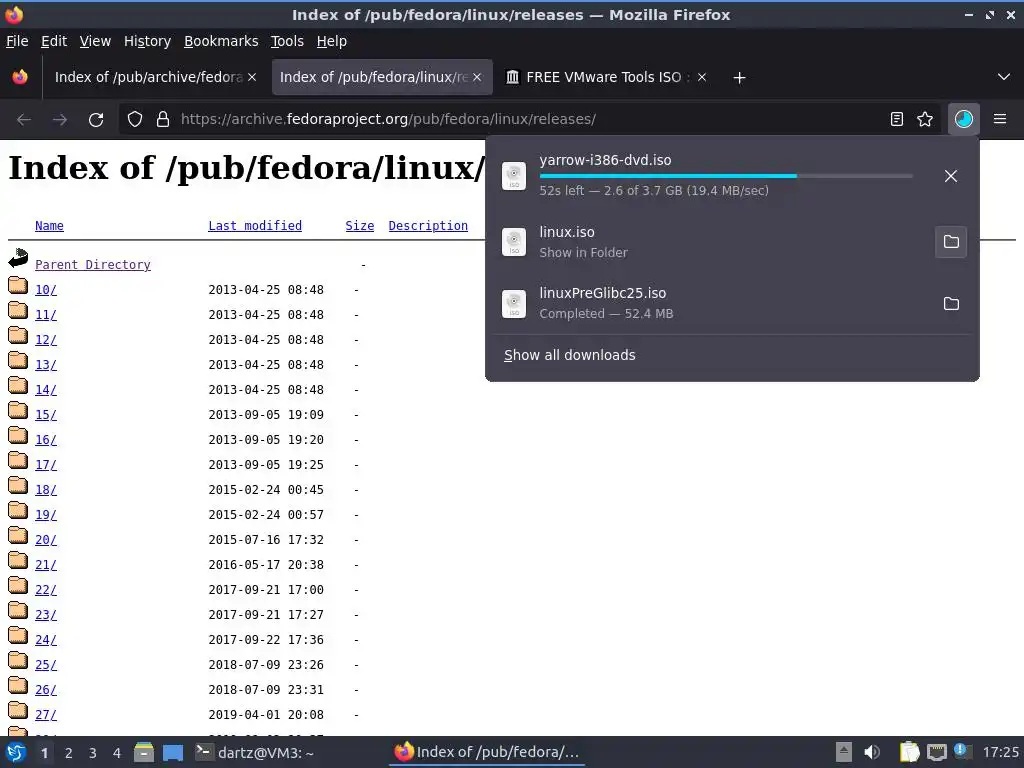Image resolution: width=1024 pixels, height=768 pixels.
Task: Go back to the previous page
Action: 24,120
